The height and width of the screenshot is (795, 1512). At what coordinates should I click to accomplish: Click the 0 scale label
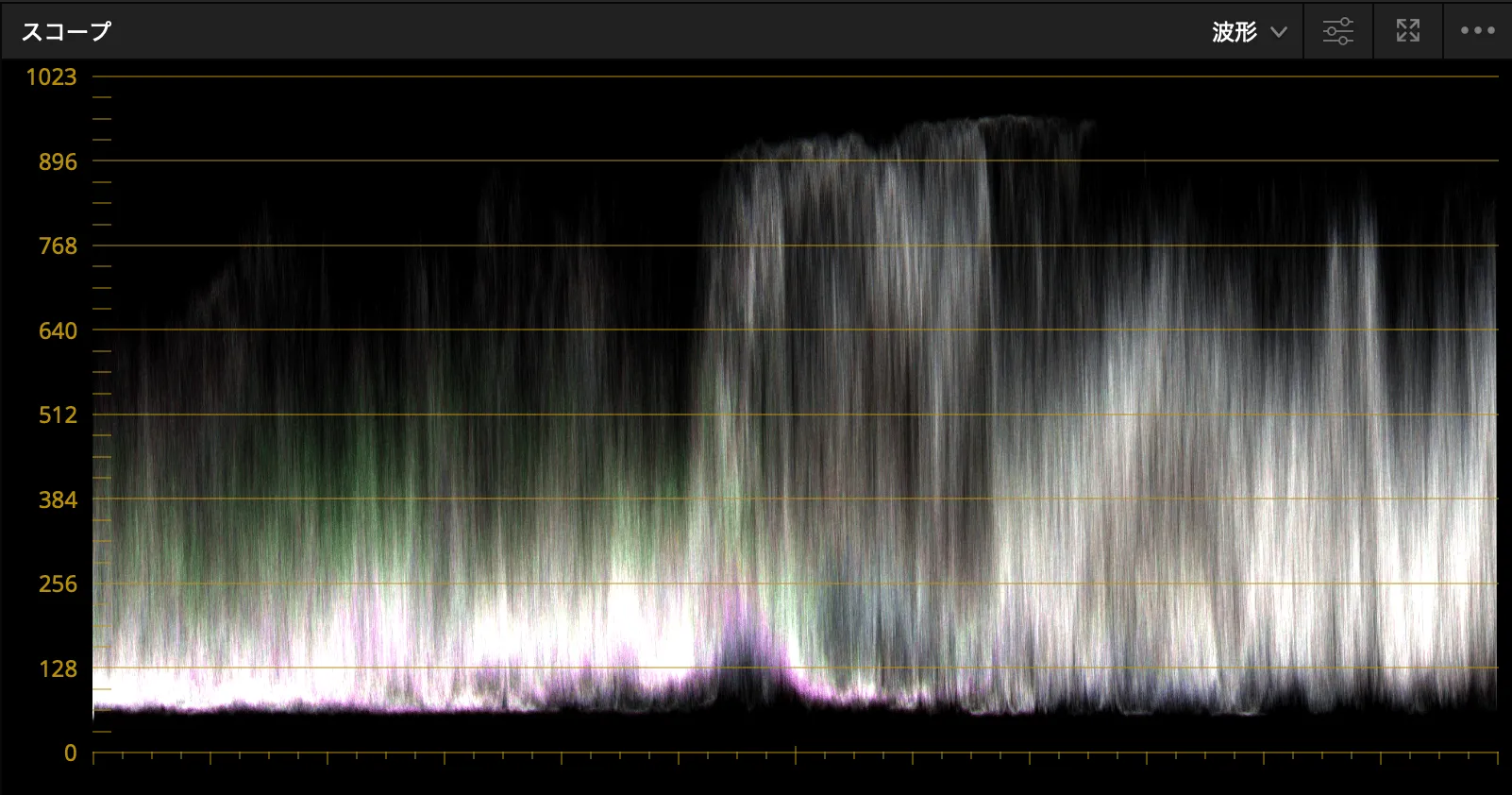(x=70, y=753)
